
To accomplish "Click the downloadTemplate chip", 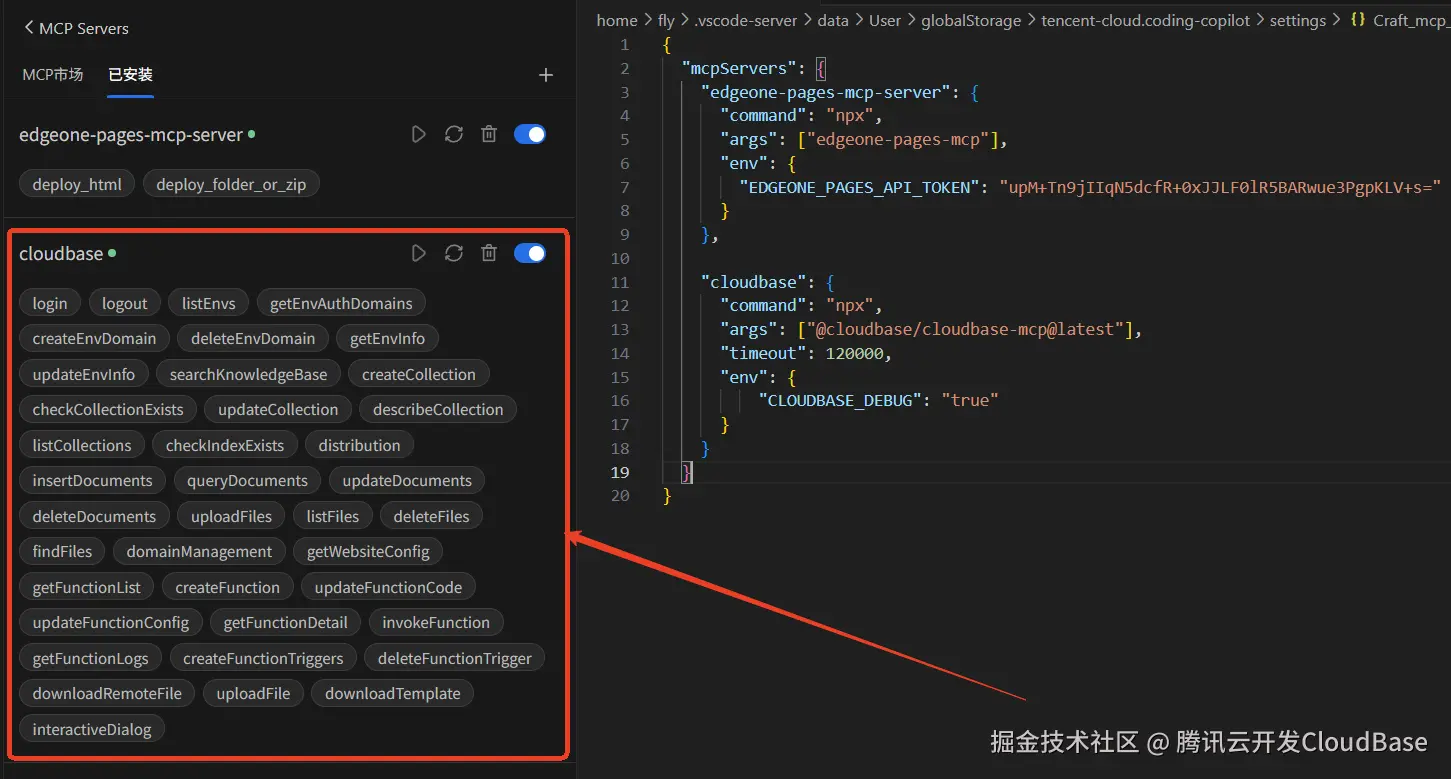I will point(393,693).
